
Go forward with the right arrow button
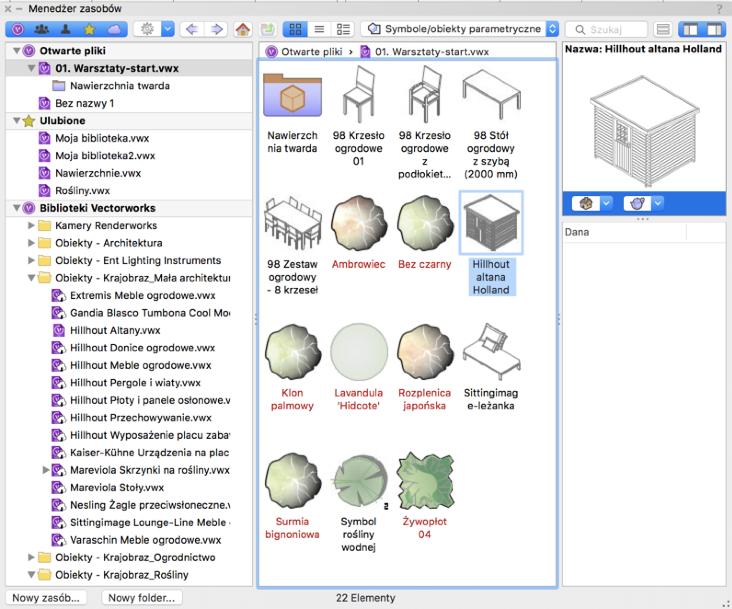coord(216,29)
